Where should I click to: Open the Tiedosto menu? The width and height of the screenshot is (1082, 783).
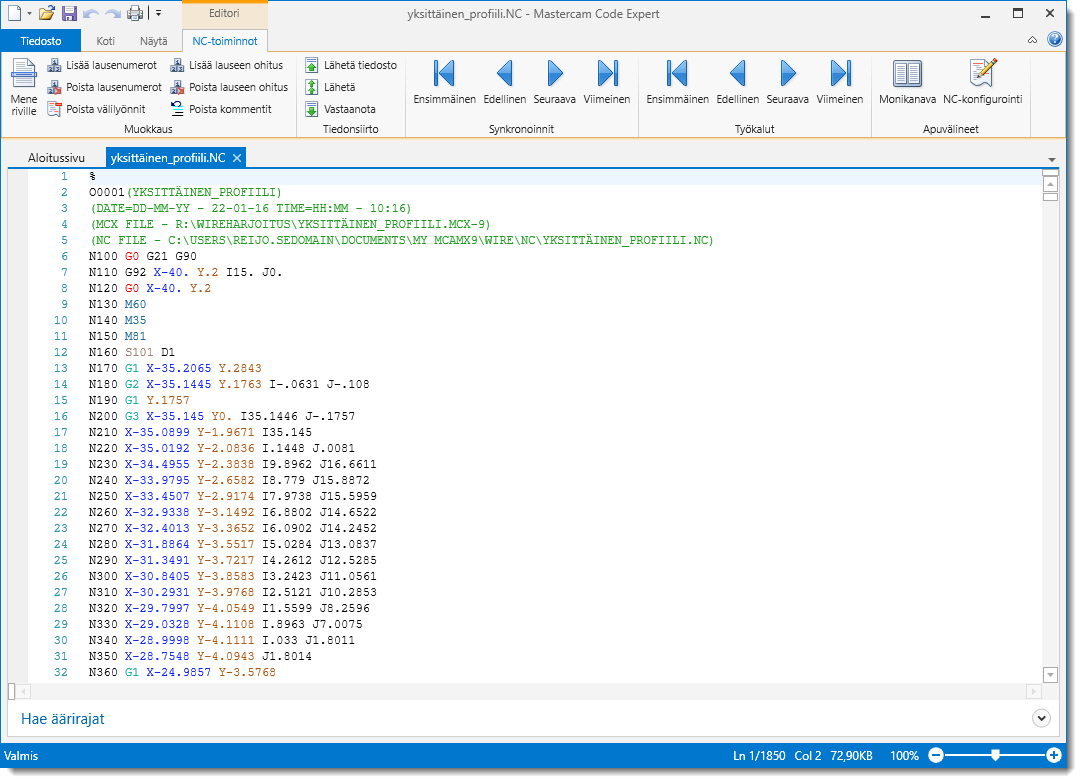[x=41, y=41]
